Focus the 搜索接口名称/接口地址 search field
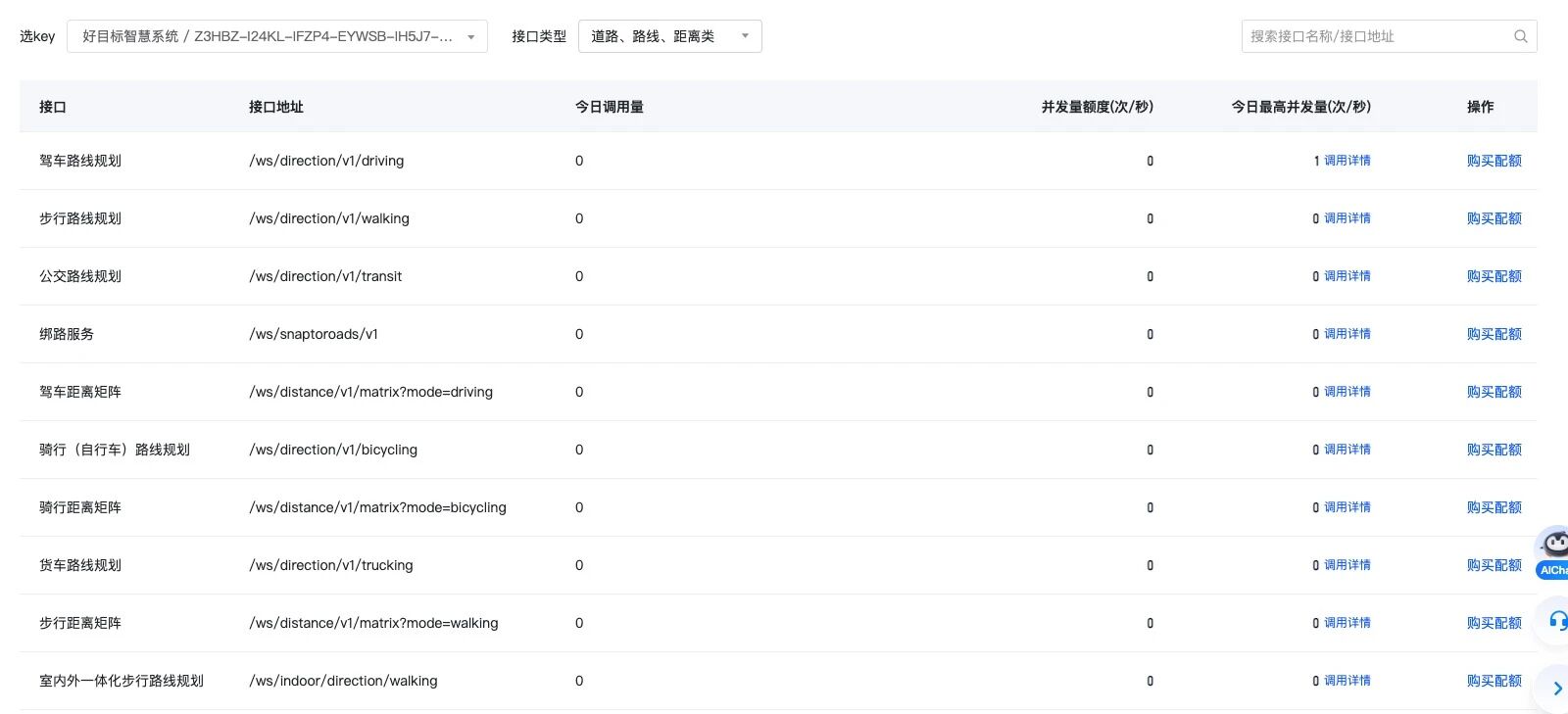The height and width of the screenshot is (714, 1568). pos(1389,36)
